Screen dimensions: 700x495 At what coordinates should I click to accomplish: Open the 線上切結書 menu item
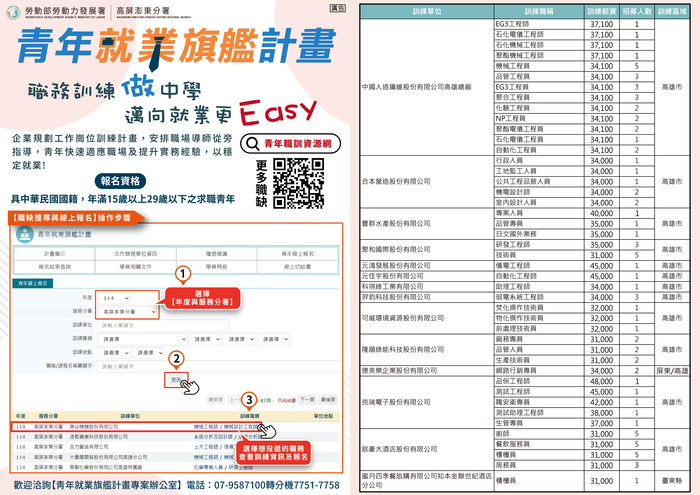pos(297,266)
